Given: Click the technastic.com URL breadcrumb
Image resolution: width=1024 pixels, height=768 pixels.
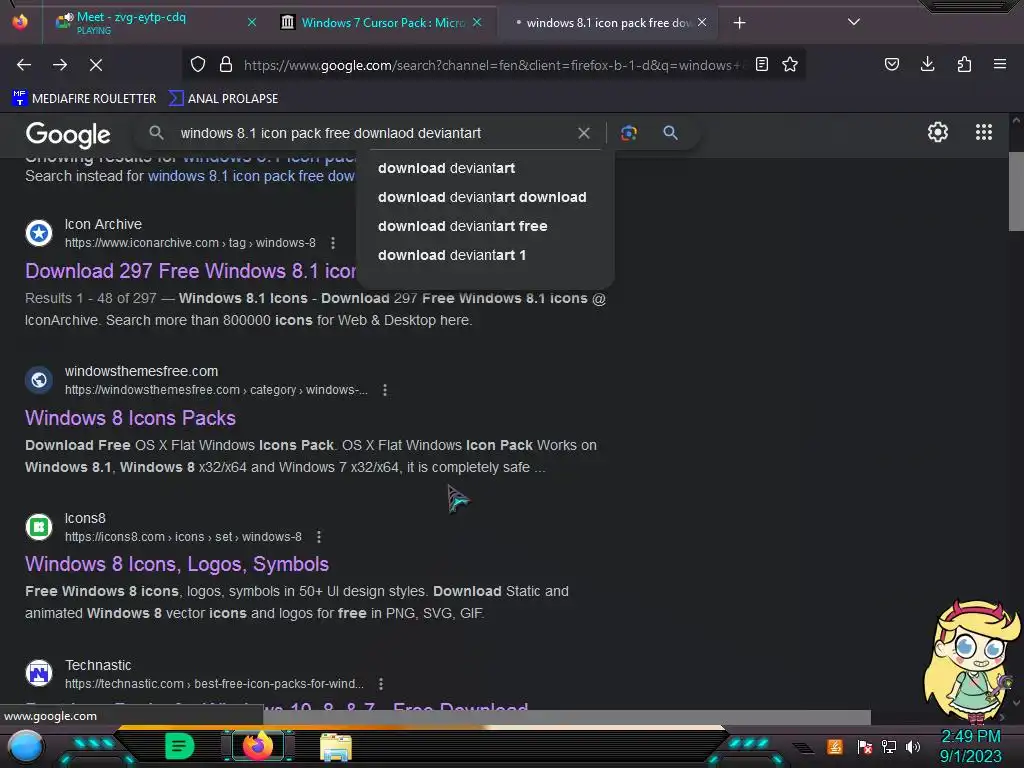Looking at the screenshot, I should point(214,684).
